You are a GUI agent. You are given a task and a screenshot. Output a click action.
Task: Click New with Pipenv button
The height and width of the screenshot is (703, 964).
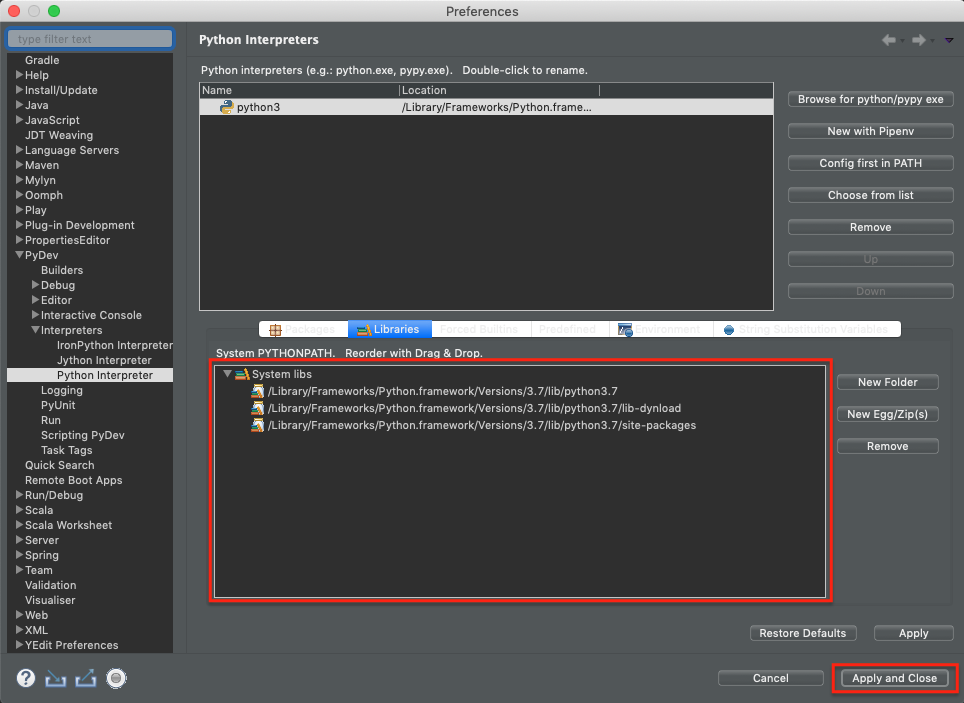click(x=871, y=131)
